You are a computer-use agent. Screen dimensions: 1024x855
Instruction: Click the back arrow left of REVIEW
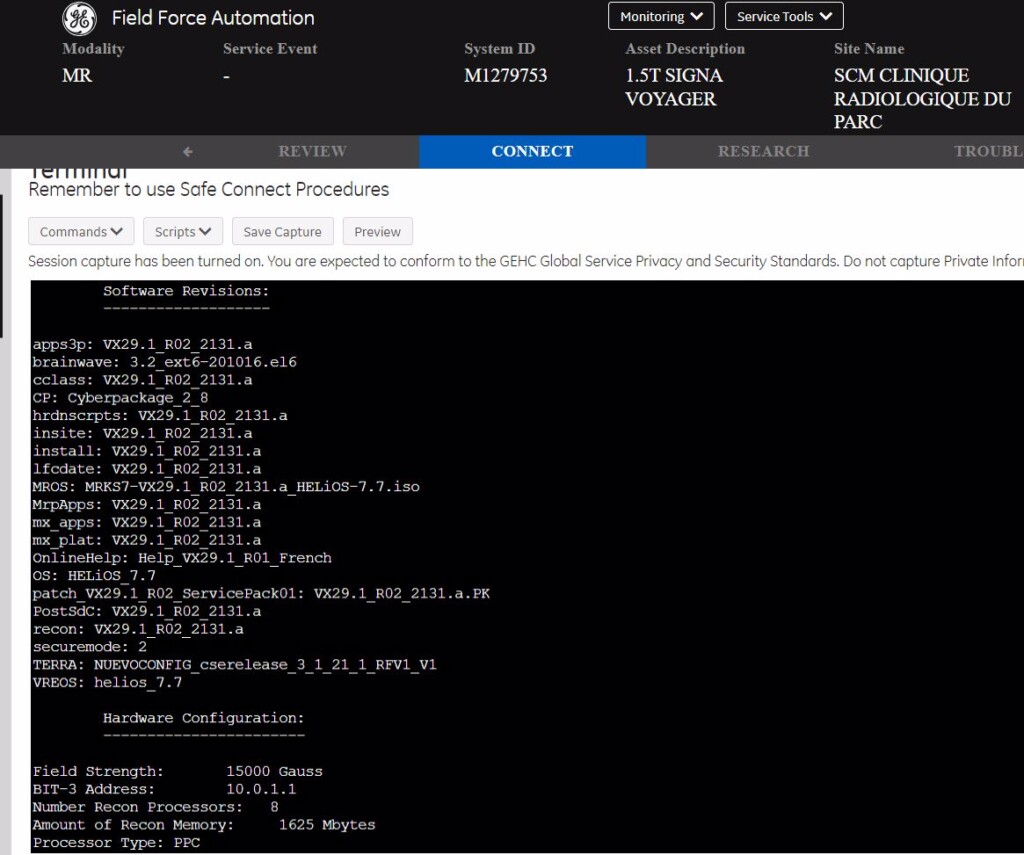pyautogui.click(x=187, y=152)
